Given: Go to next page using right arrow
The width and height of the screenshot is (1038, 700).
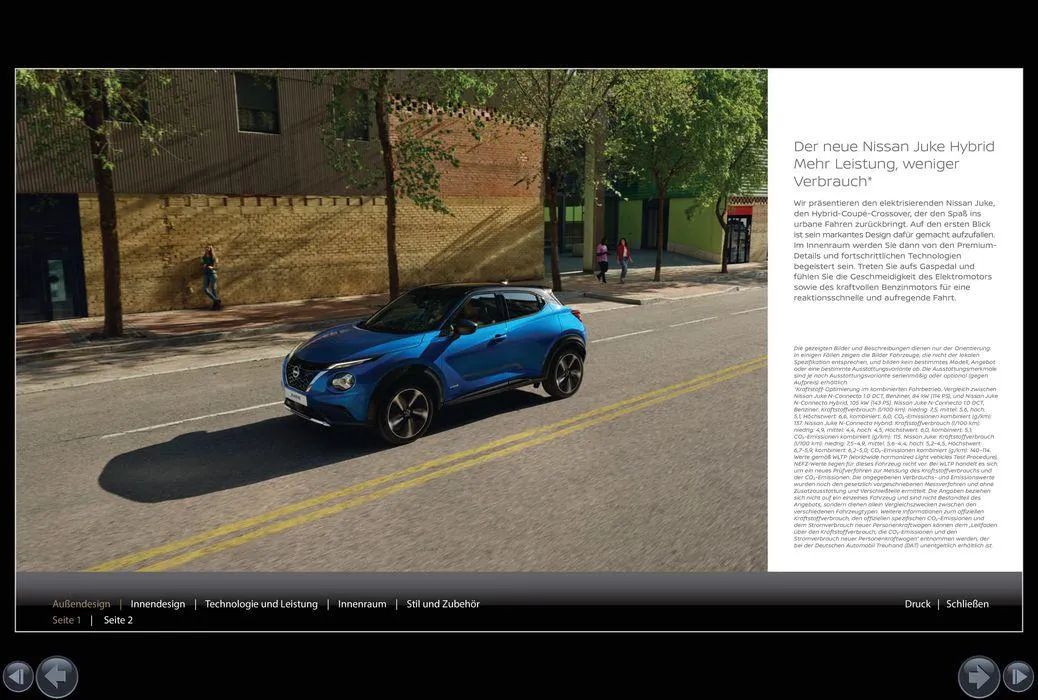Looking at the screenshot, I should (978, 677).
